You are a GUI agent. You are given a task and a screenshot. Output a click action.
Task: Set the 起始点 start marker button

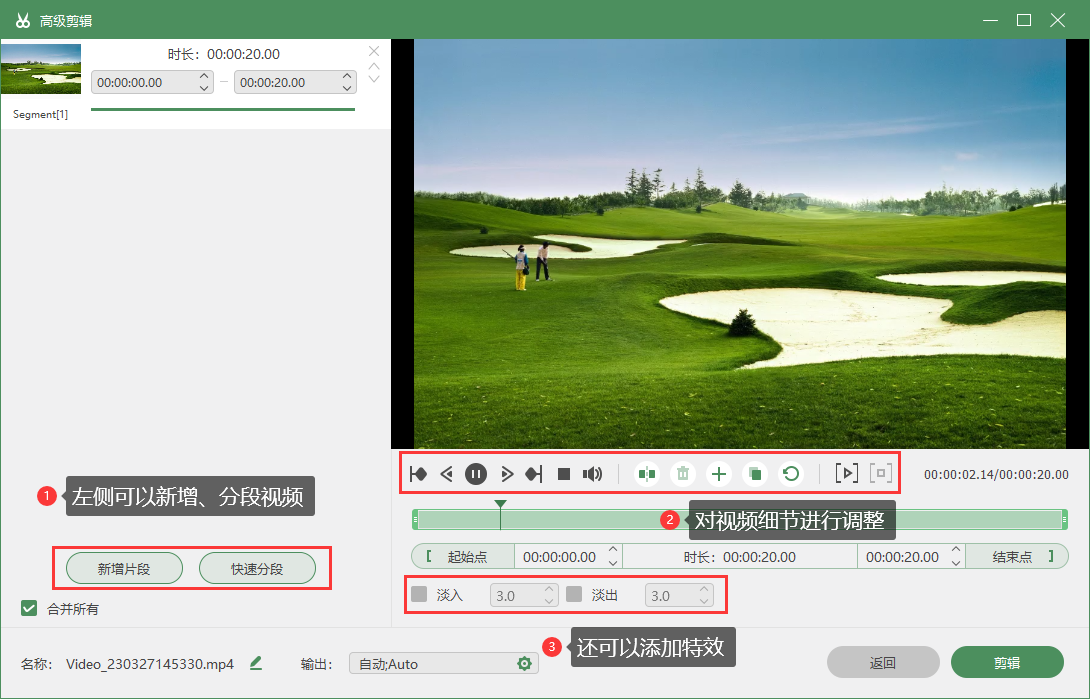(x=463, y=557)
